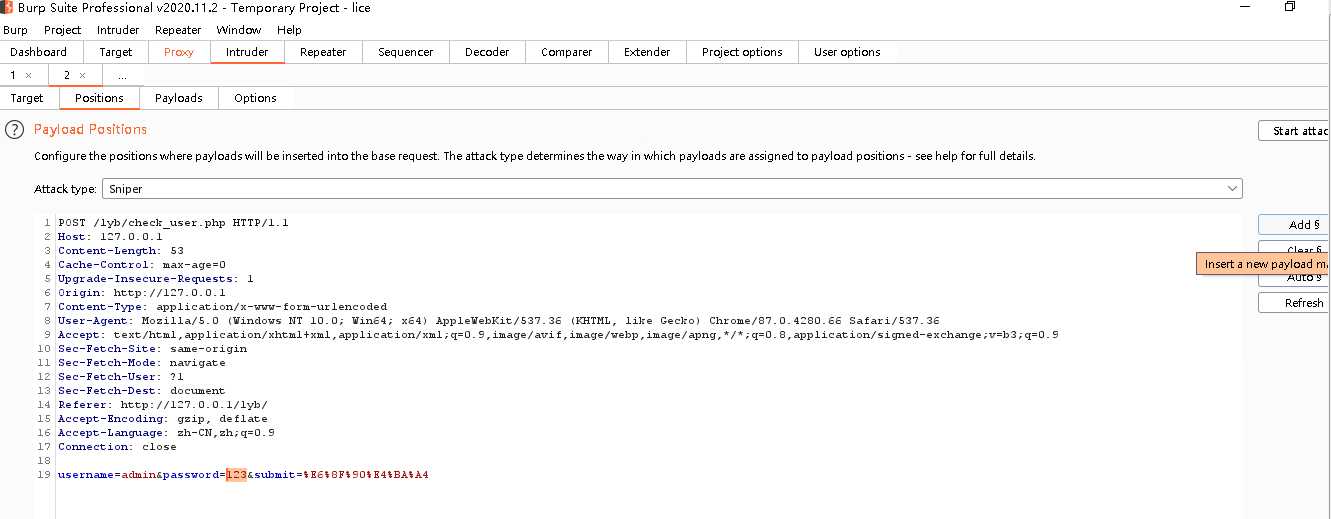Open the Attack type dropdown
This screenshot has height=519, width=1331.
click(x=672, y=189)
